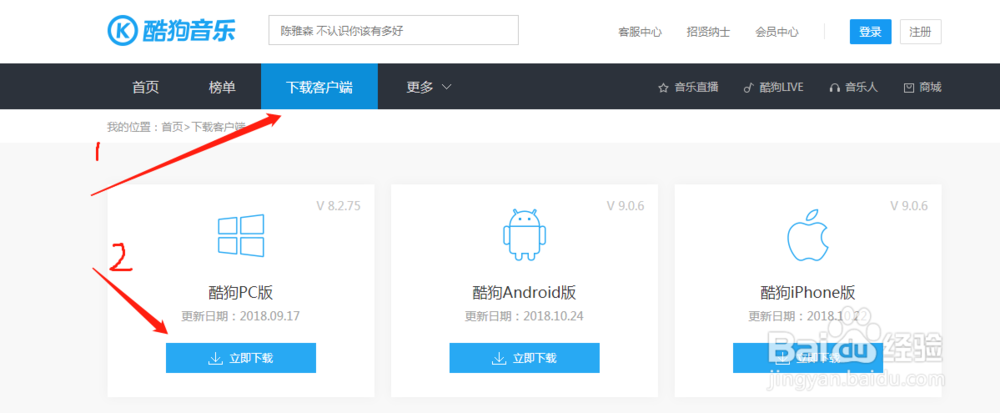Click the Android robot icon
Screen dimensions: 1000x413
pyautogui.click(x=524, y=235)
